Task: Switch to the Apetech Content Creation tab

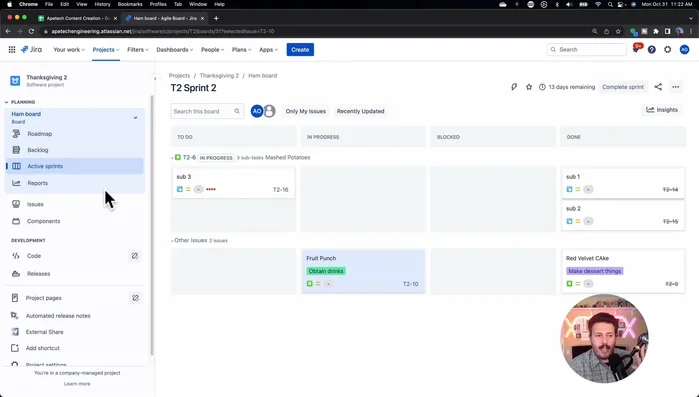Action: 77,18
